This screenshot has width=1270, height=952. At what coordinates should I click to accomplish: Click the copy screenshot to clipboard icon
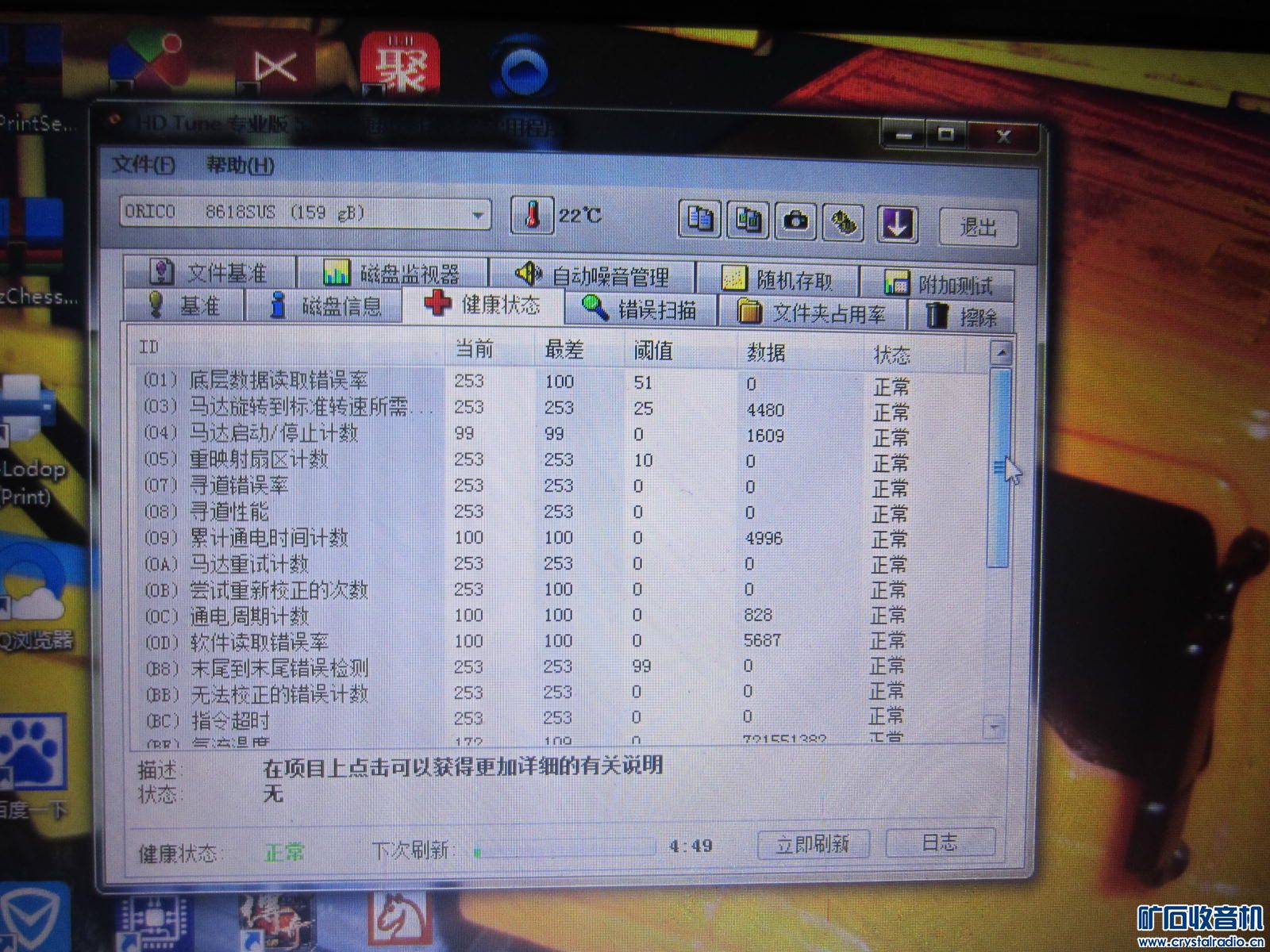pyautogui.click(x=748, y=219)
